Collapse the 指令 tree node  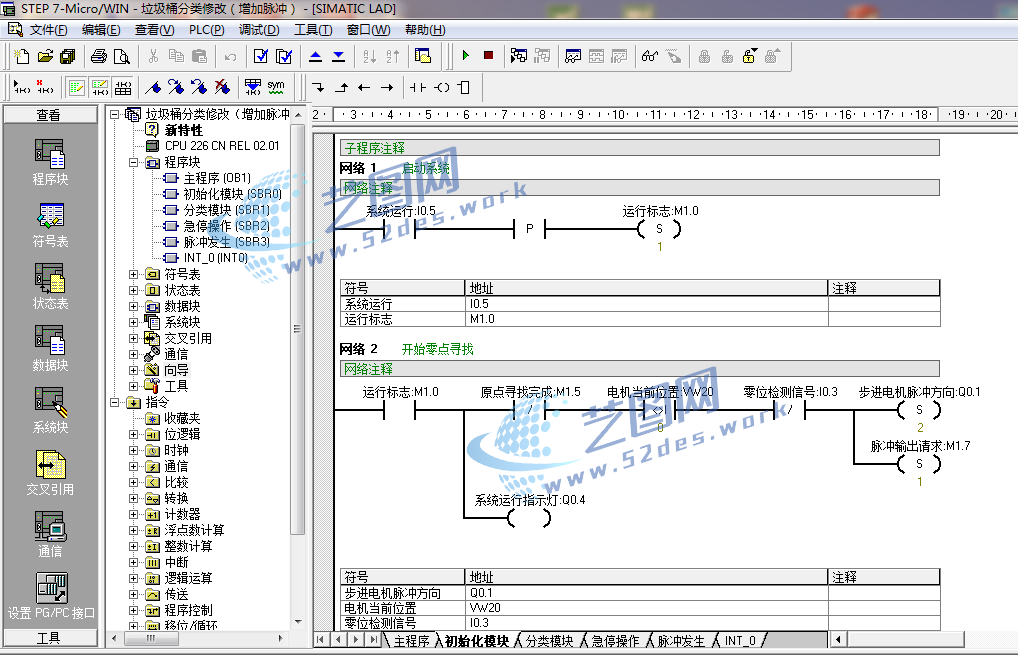click(115, 402)
